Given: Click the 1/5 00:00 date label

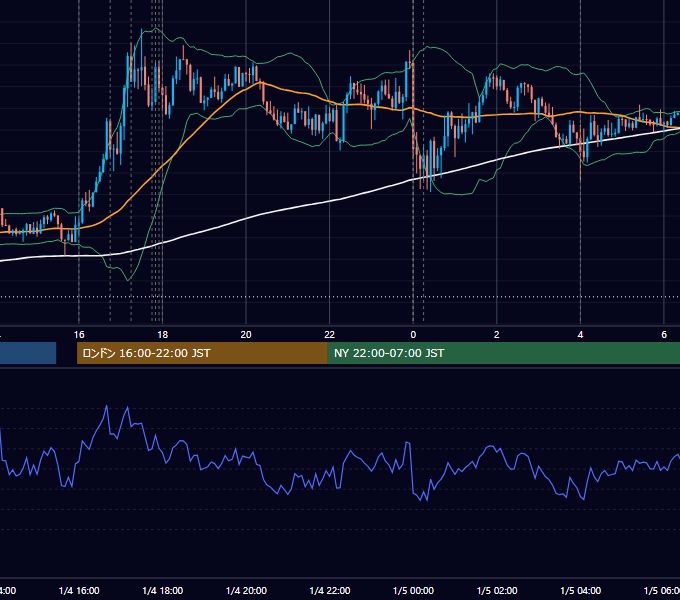Looking at the screenshot, I should coord(413,590).
